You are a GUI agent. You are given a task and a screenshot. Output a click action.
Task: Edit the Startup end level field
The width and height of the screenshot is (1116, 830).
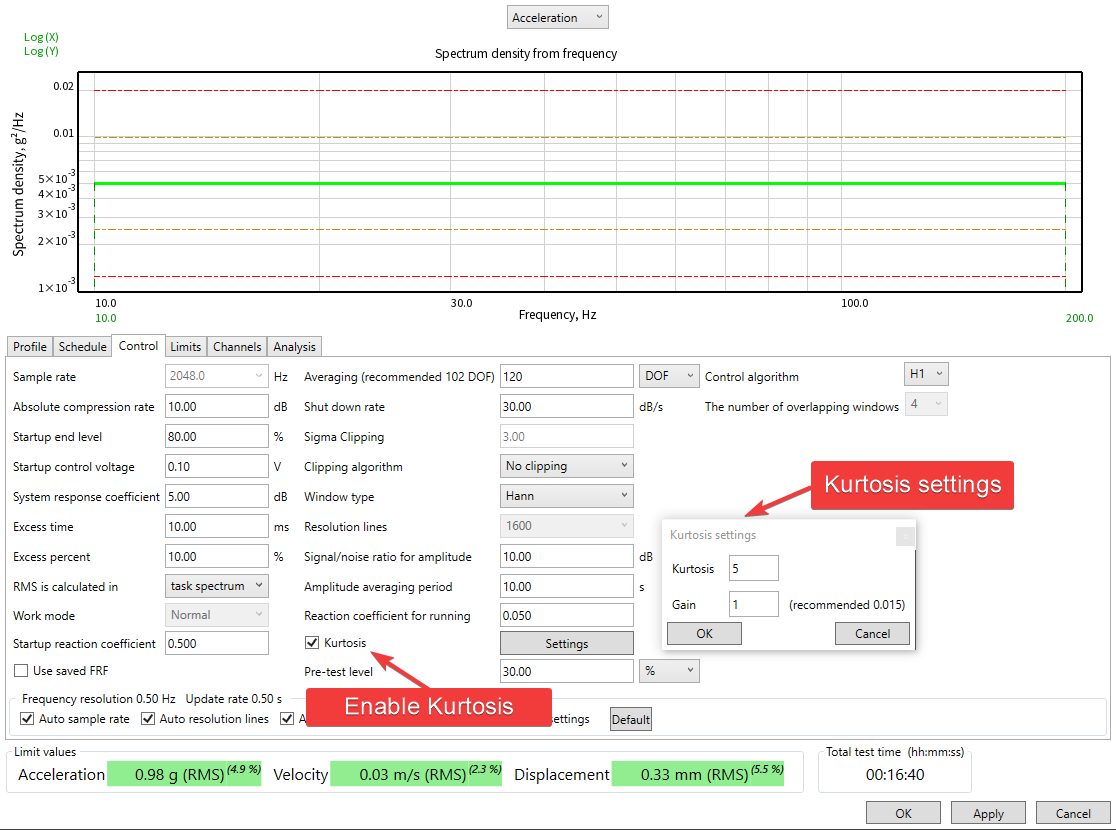216,436
